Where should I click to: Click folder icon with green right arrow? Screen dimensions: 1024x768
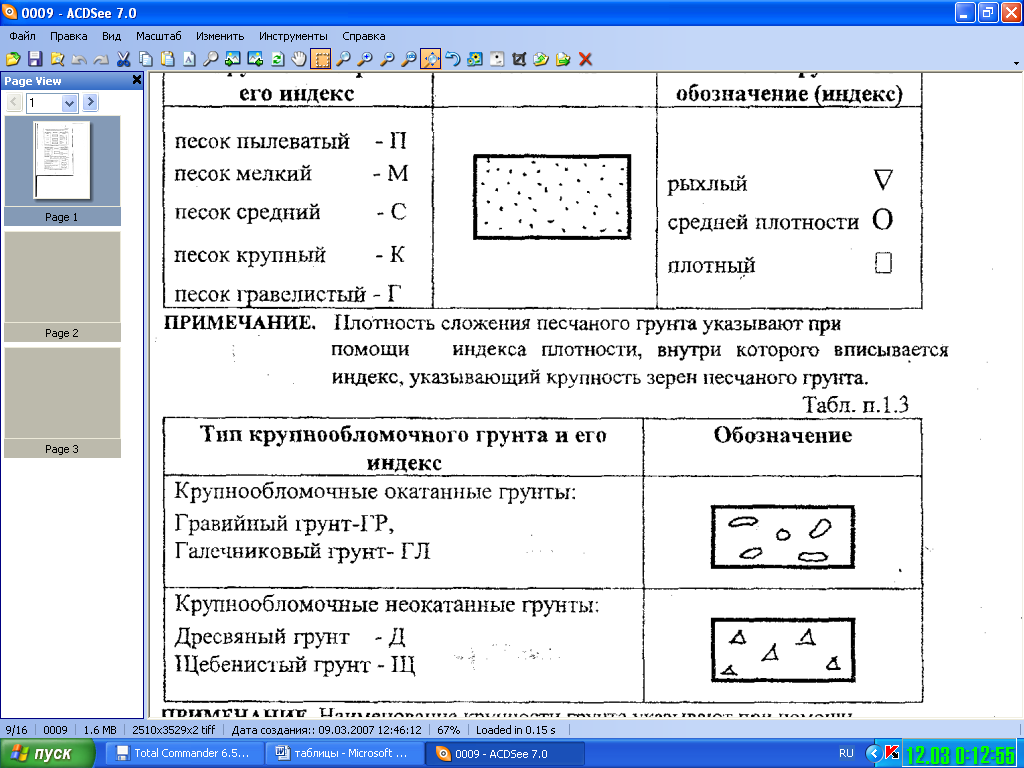coord(563,59)
